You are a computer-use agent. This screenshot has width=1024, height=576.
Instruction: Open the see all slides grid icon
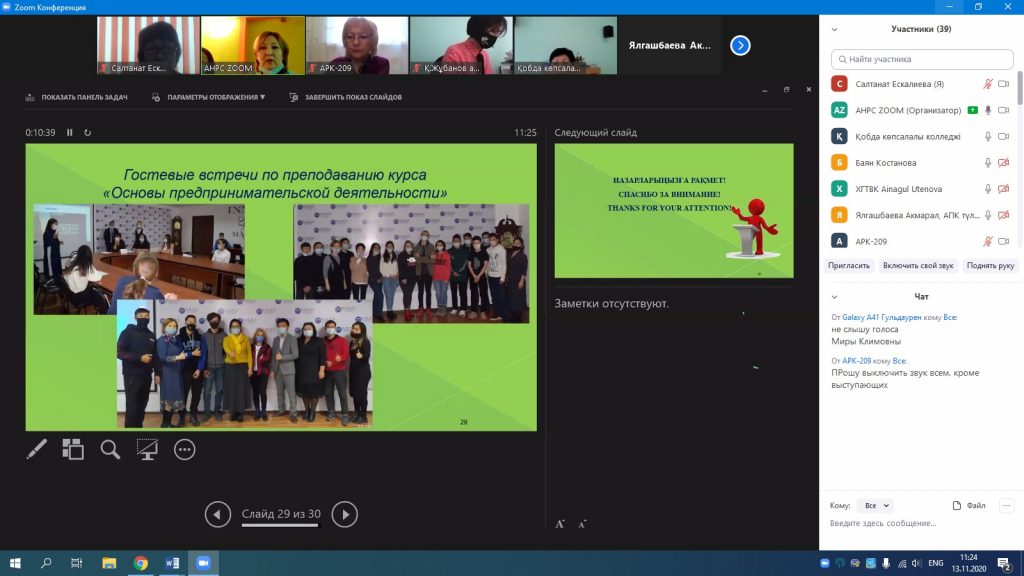72,449
